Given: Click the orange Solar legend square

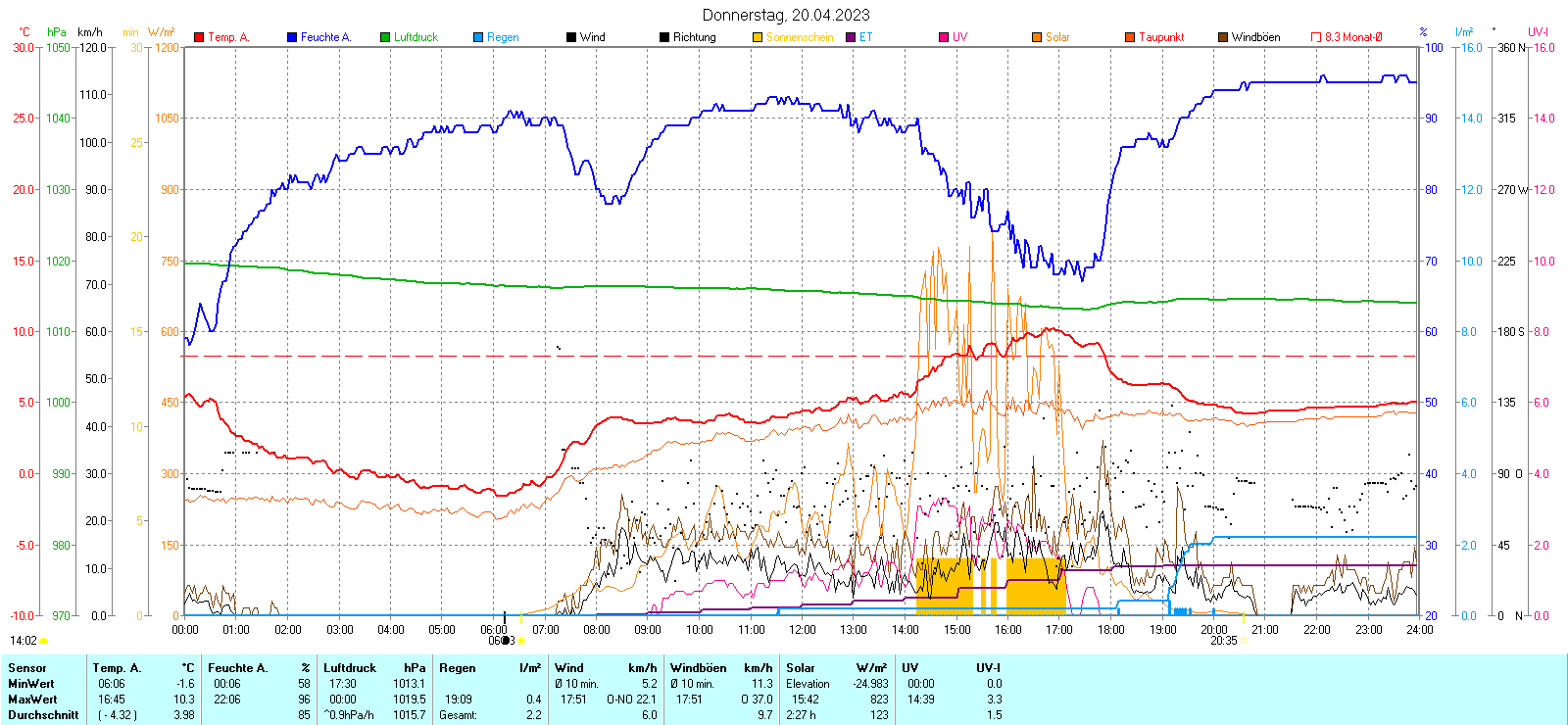Looking at the screenshot, I should [x=1037, y=37].
